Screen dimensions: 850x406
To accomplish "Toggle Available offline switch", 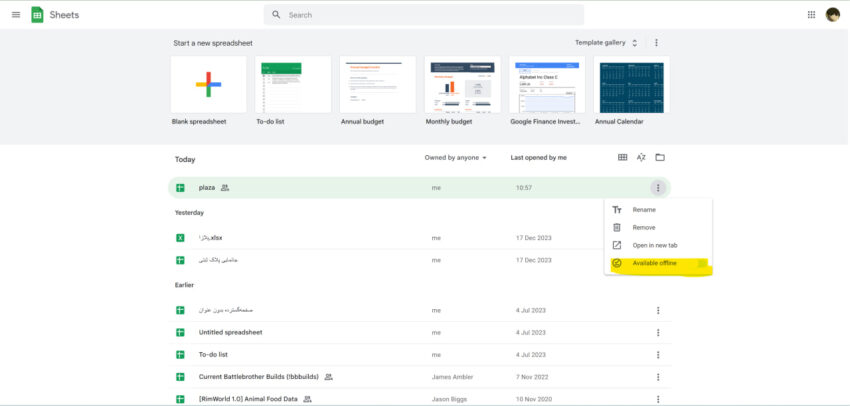I will [701, 263].
